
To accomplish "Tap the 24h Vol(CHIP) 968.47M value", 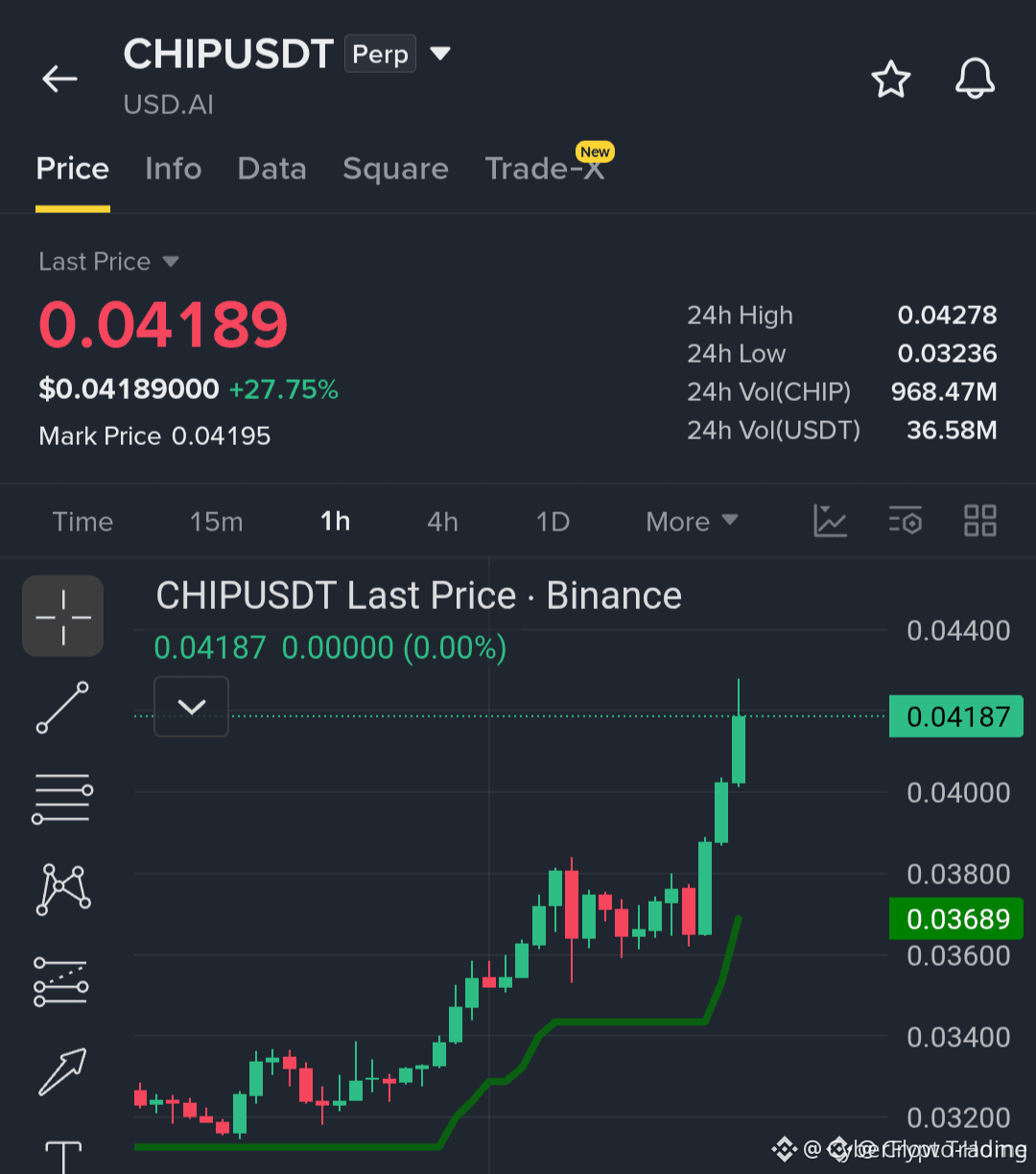I will click(944, 392).
